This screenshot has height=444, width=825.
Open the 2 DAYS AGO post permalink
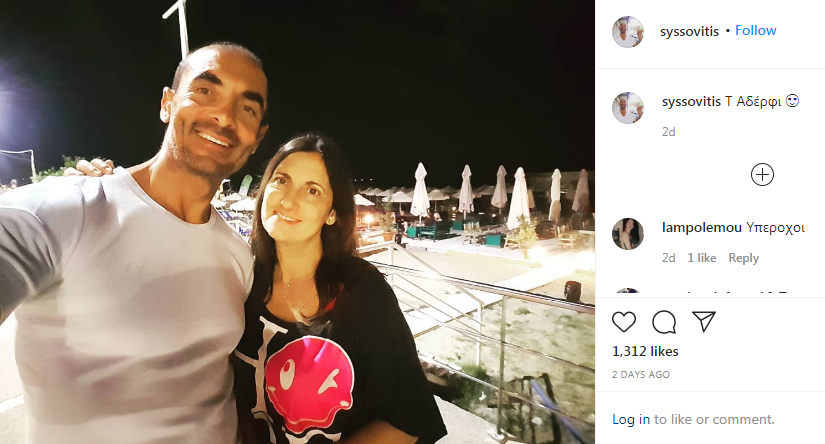641,375
